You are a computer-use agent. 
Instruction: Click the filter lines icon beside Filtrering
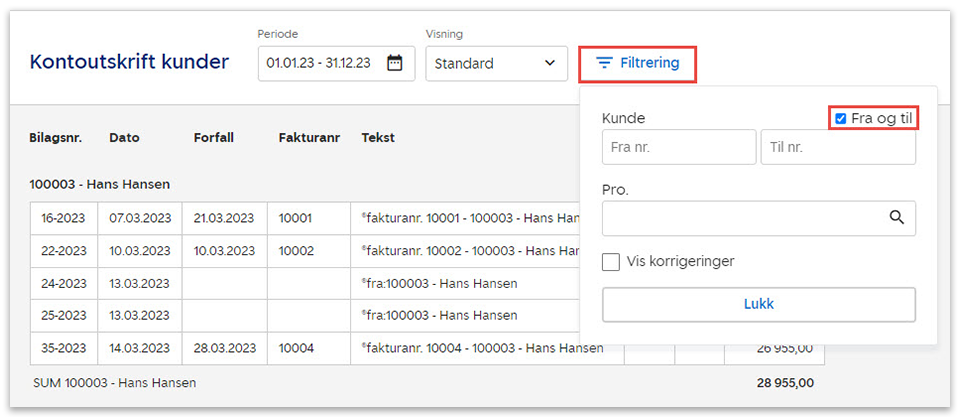(604, 63)
